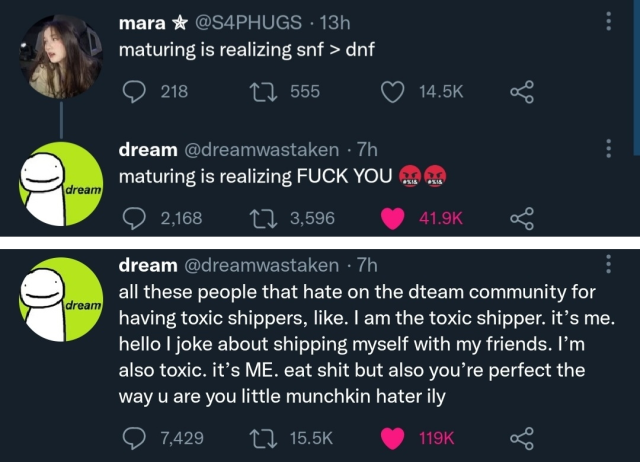Reply to dream's tweet with 2,168 replies
This screenshot has width=640, height=462.
point(134,219)
